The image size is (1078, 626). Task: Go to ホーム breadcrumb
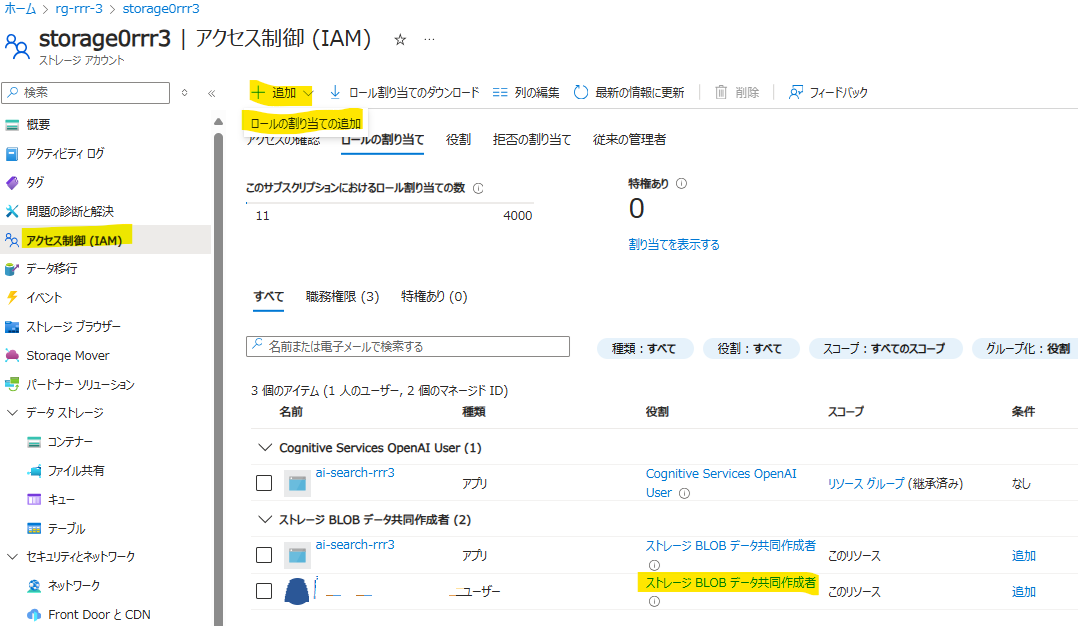[x=20, y=9]
